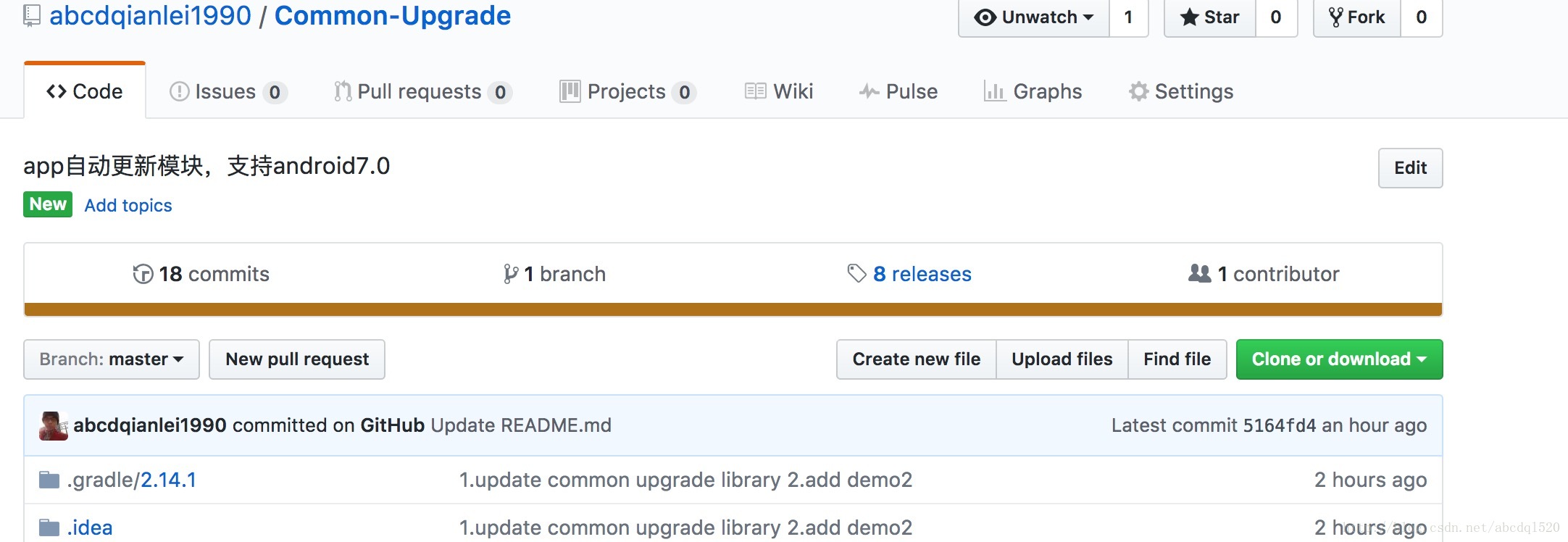The image size is (1568, 542).
Task: Click the Fork button
Action: pos(1356,17)
